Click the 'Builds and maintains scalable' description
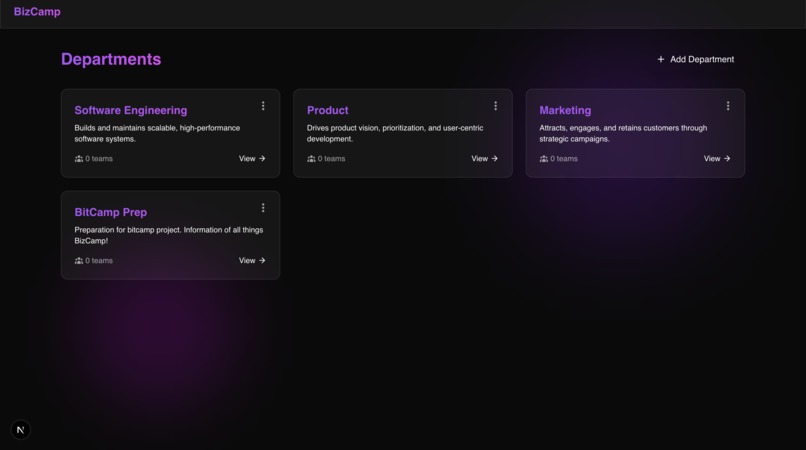This screenshot has width=806, height=450. [x=157, y=133]
